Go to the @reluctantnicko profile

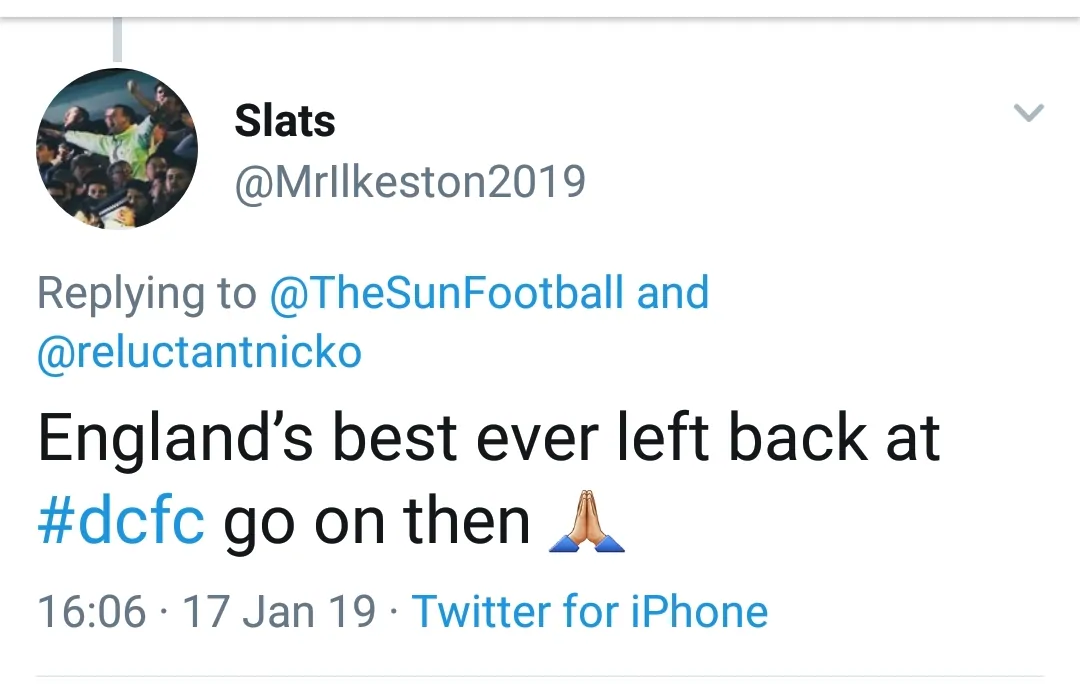tap(199, 352)
